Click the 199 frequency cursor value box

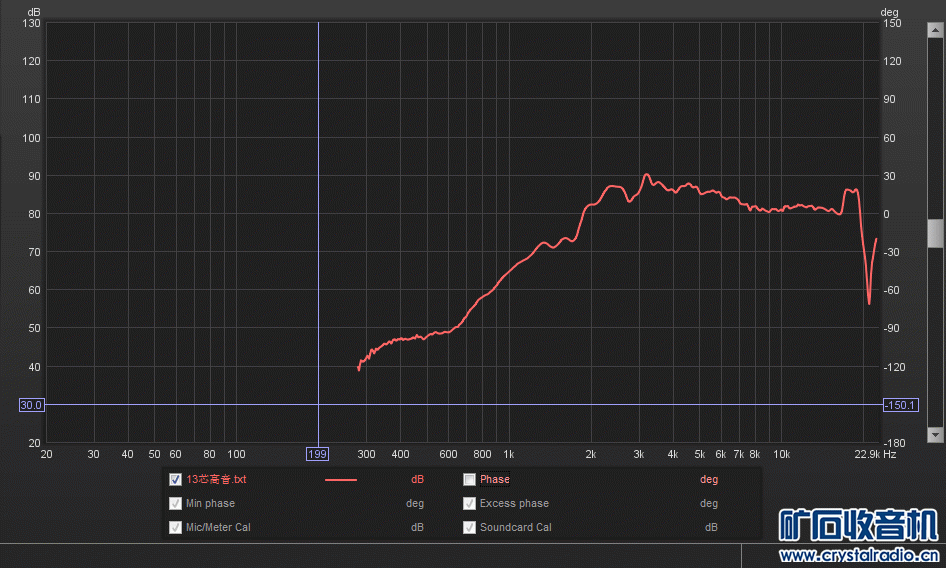click(317, 454)
